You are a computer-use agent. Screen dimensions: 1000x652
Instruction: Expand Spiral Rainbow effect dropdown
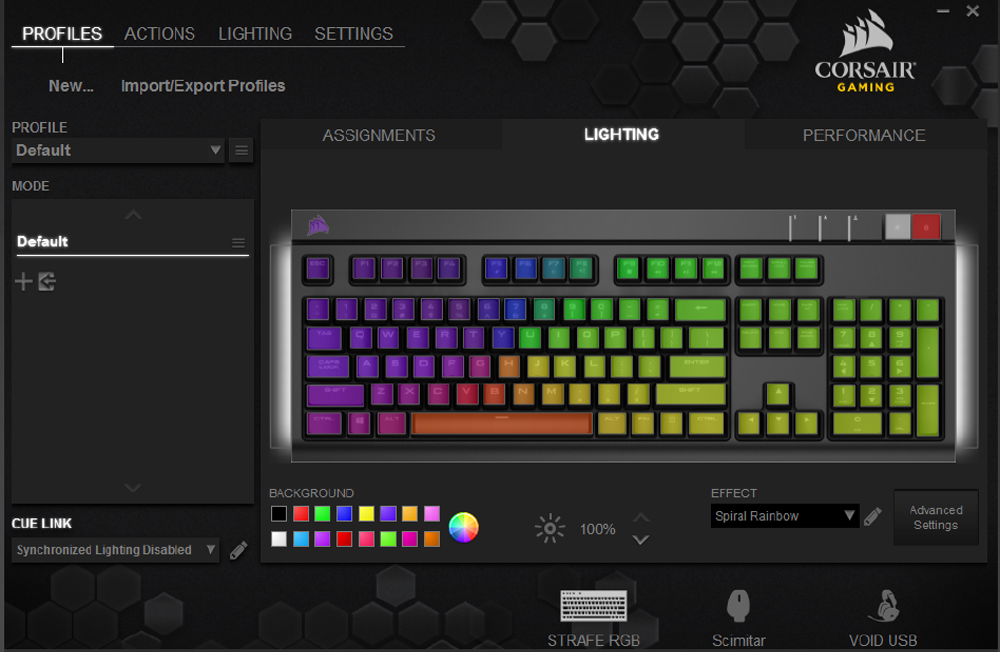pos(784,516)
